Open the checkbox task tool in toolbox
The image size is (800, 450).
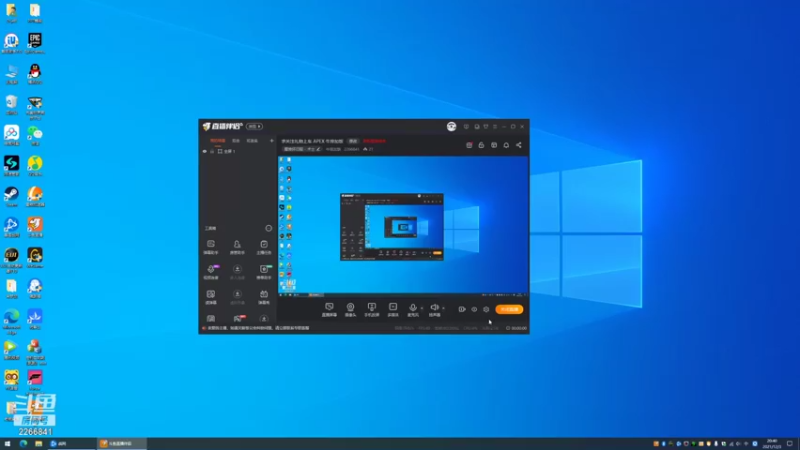(x=264, y=246)
